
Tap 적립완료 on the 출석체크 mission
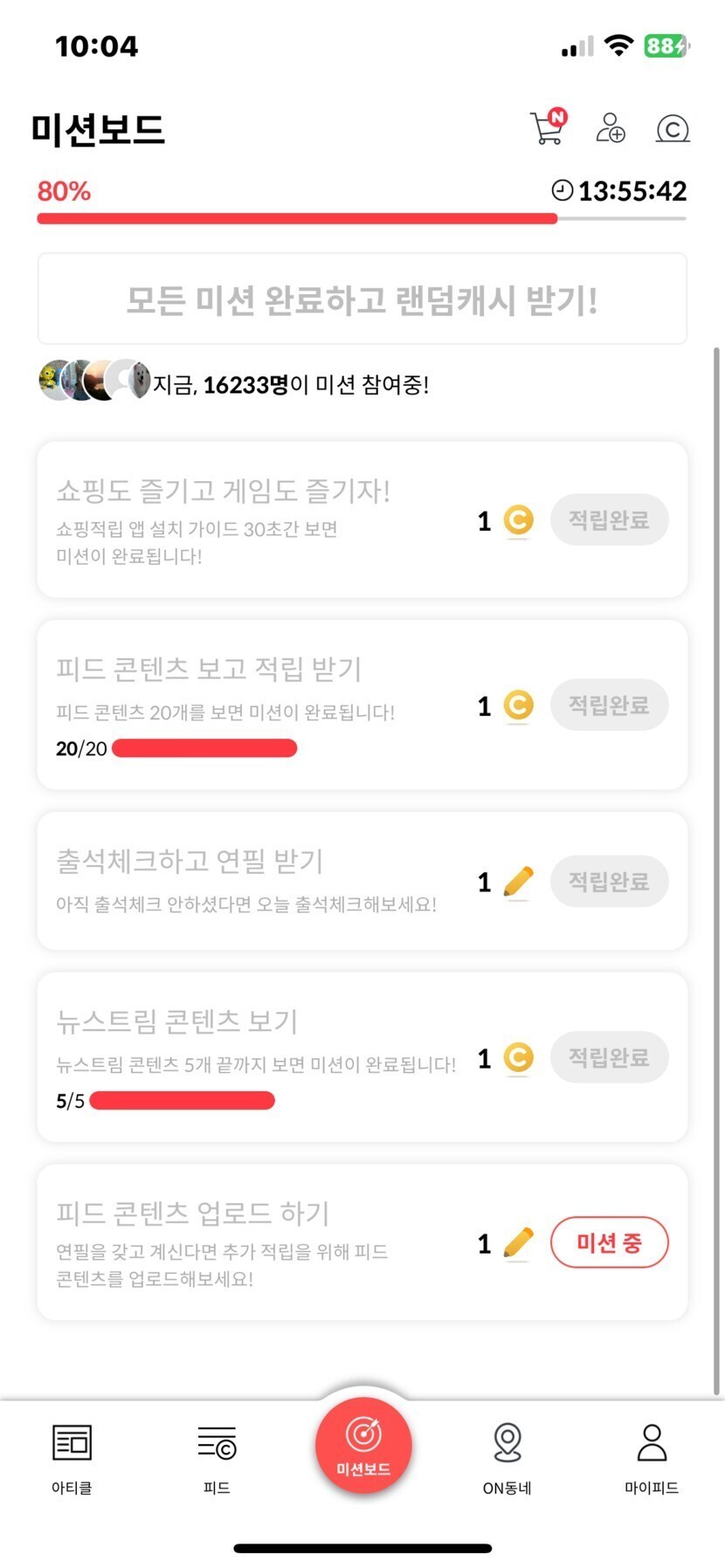pyautogui.click(x=609, y=882)
